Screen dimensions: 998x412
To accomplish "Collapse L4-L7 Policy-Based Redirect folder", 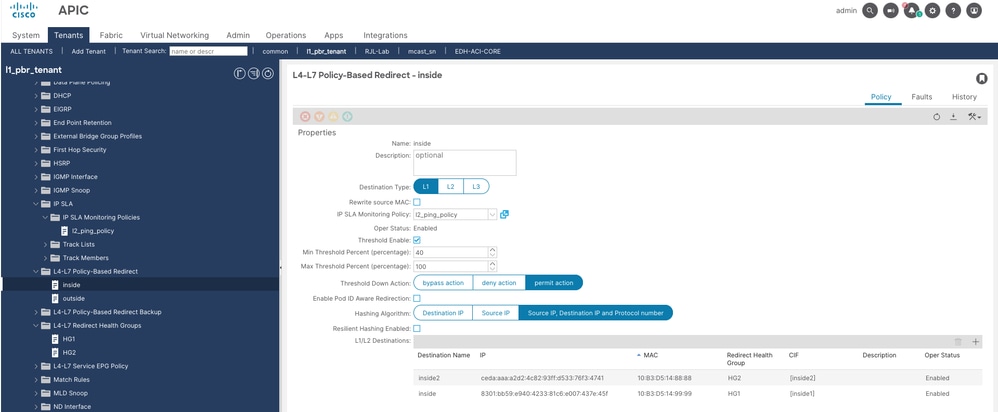I will pyautogui.click(x=36, y=271).
